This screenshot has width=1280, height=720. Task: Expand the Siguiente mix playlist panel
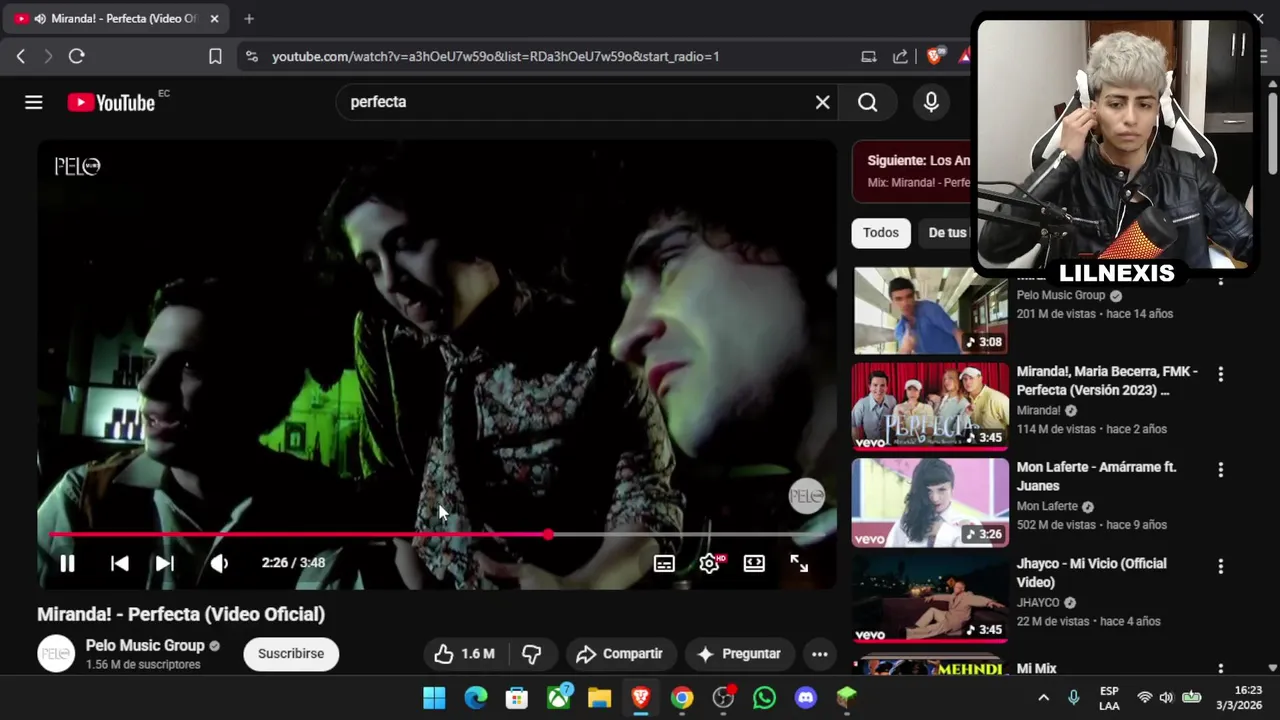(x=913, y=171)
